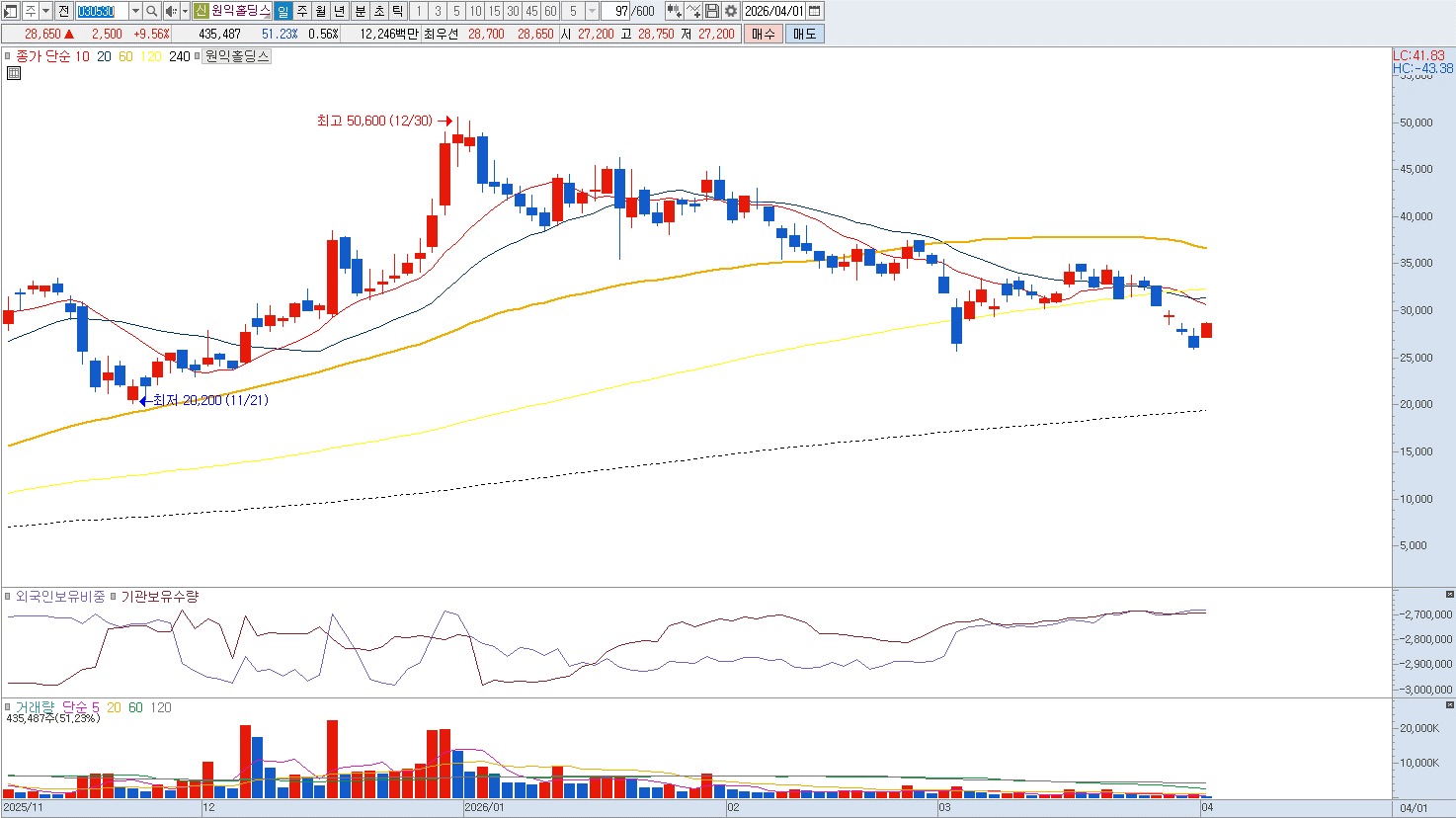Click the stock code input field
This screenshot has height=818, width=1456.
coord(102,11)
